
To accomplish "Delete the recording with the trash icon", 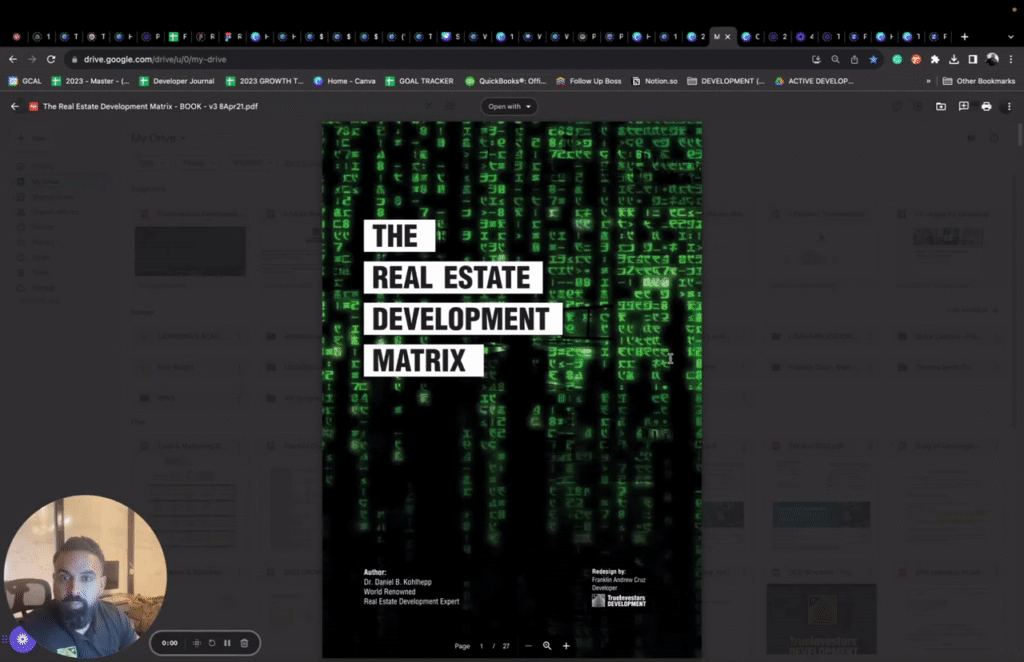I will click(244, 643).
